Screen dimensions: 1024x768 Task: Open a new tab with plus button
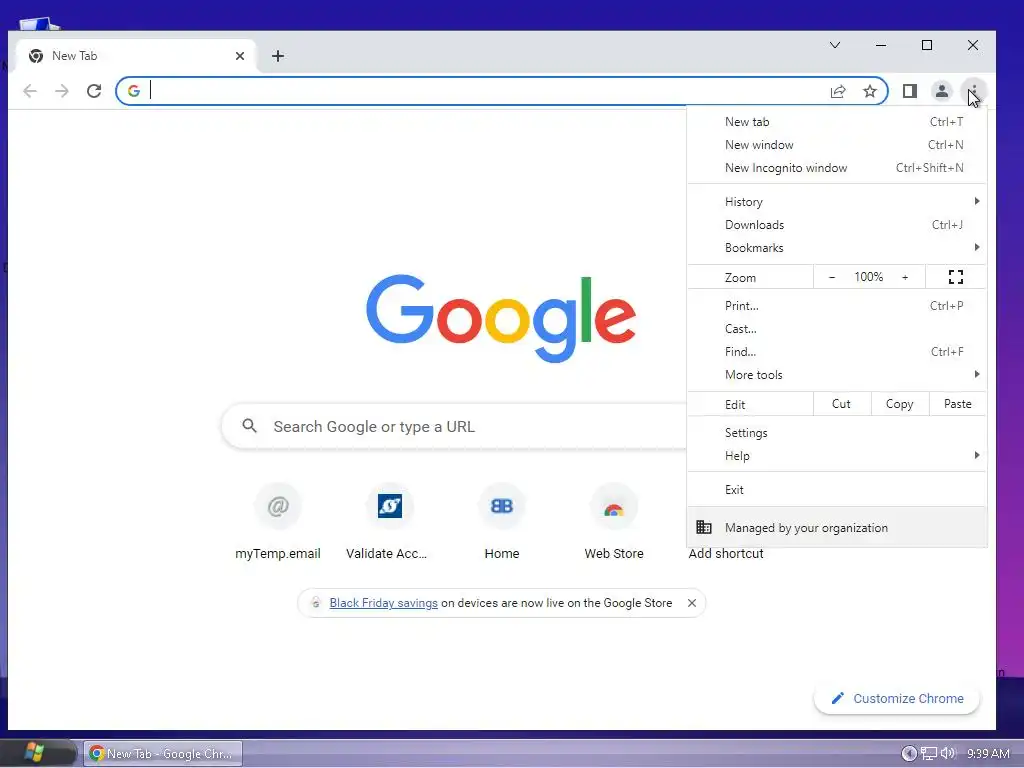(278, 56)
